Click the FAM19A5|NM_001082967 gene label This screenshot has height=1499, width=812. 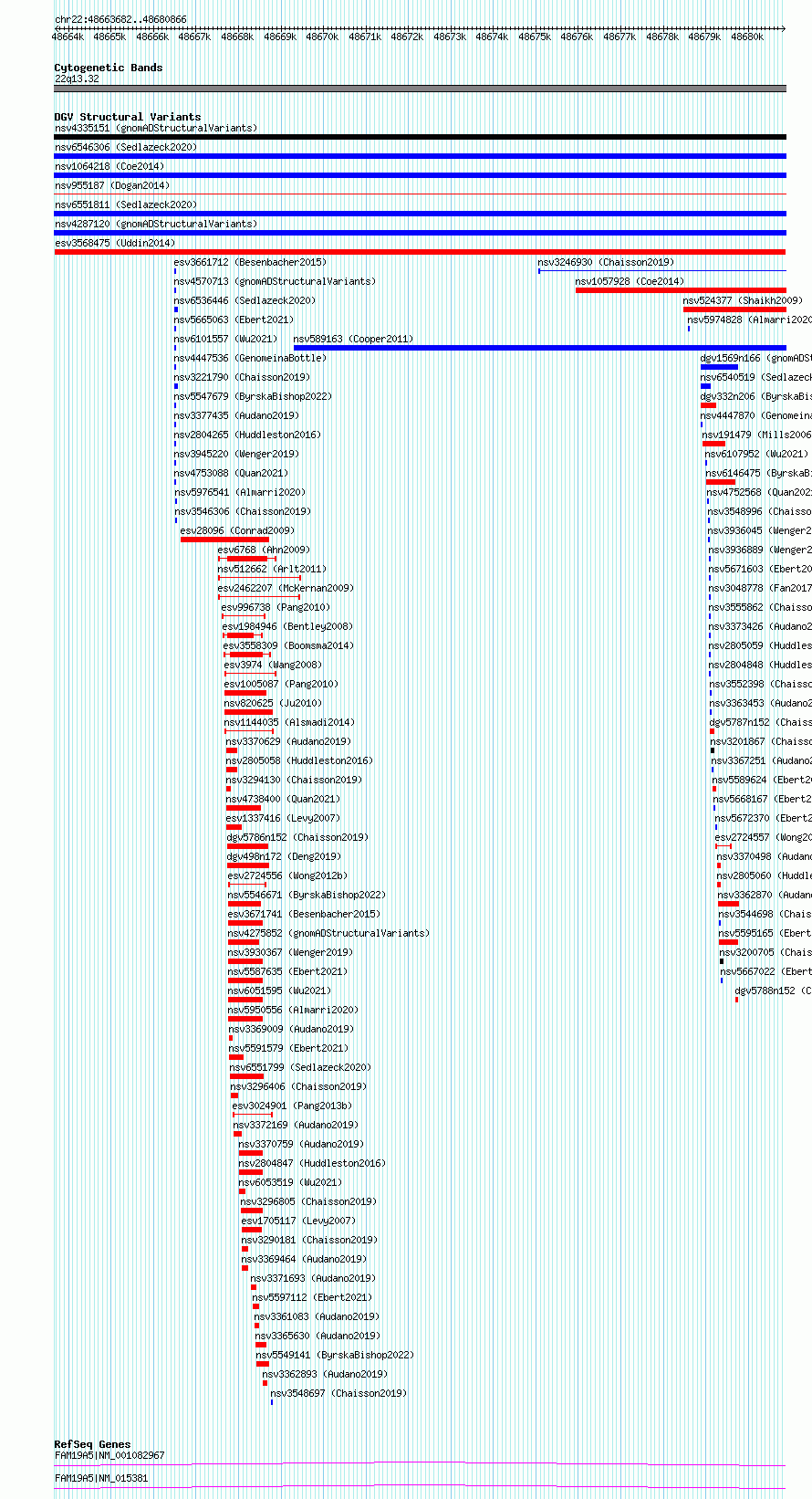tap(109, 1455)
